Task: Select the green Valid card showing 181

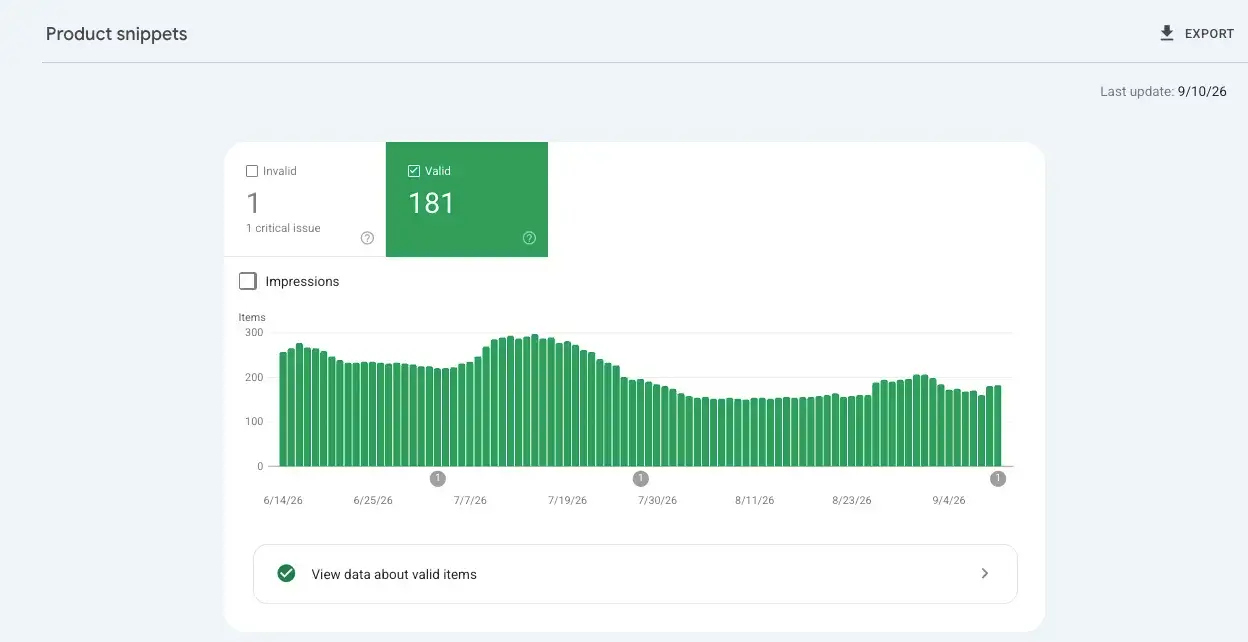Action: pyautogui.click(x=467, y=199)
